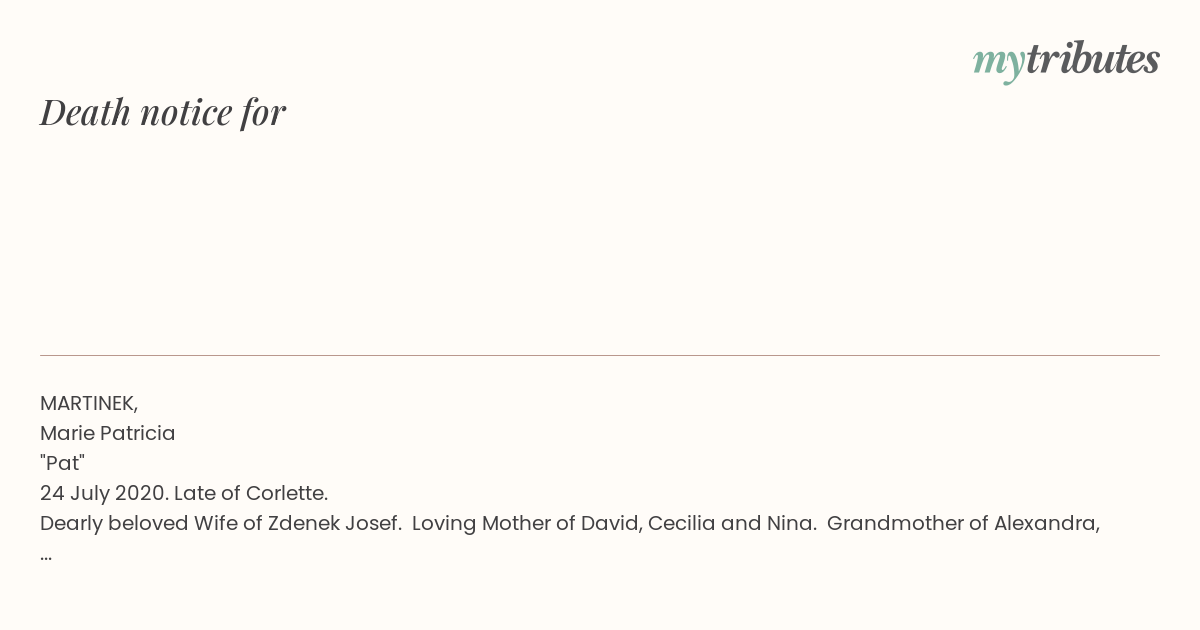Click the name Marie Patricia
This screenshot has width=1200, height=630.
[108, 433]
